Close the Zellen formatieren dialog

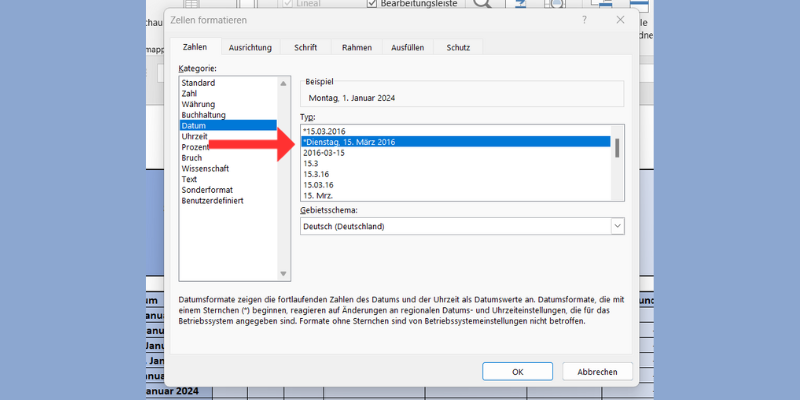(x=621, y=19)
